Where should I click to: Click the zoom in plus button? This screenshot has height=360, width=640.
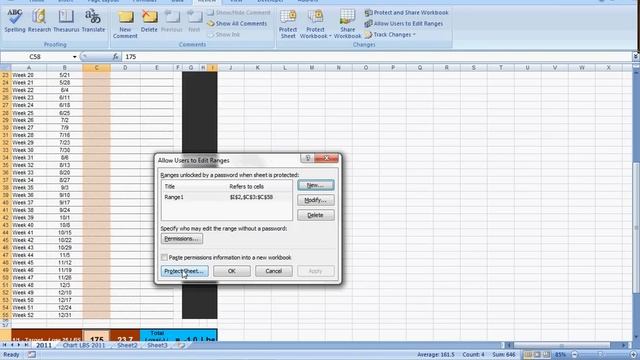point(633,355)
